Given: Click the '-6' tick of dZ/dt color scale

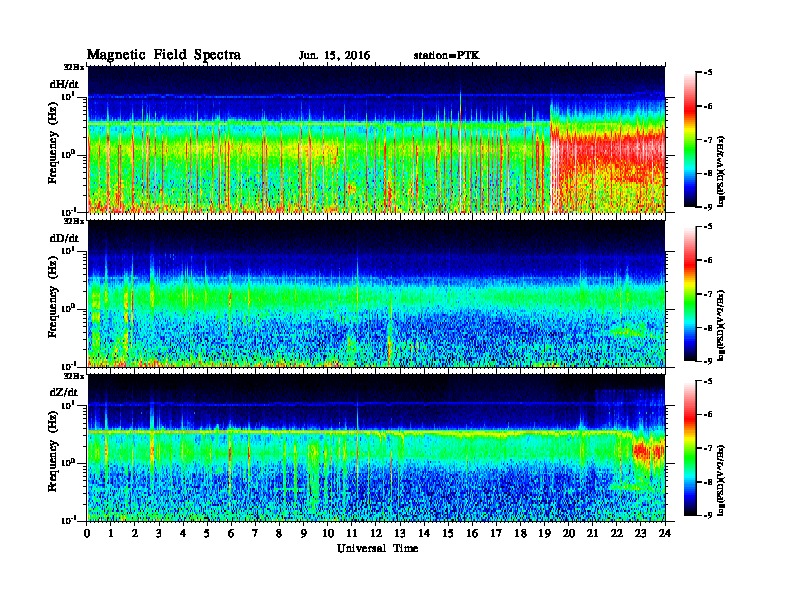Looking at the screenshot, I should pyautogui.click(x=707, y=415).
